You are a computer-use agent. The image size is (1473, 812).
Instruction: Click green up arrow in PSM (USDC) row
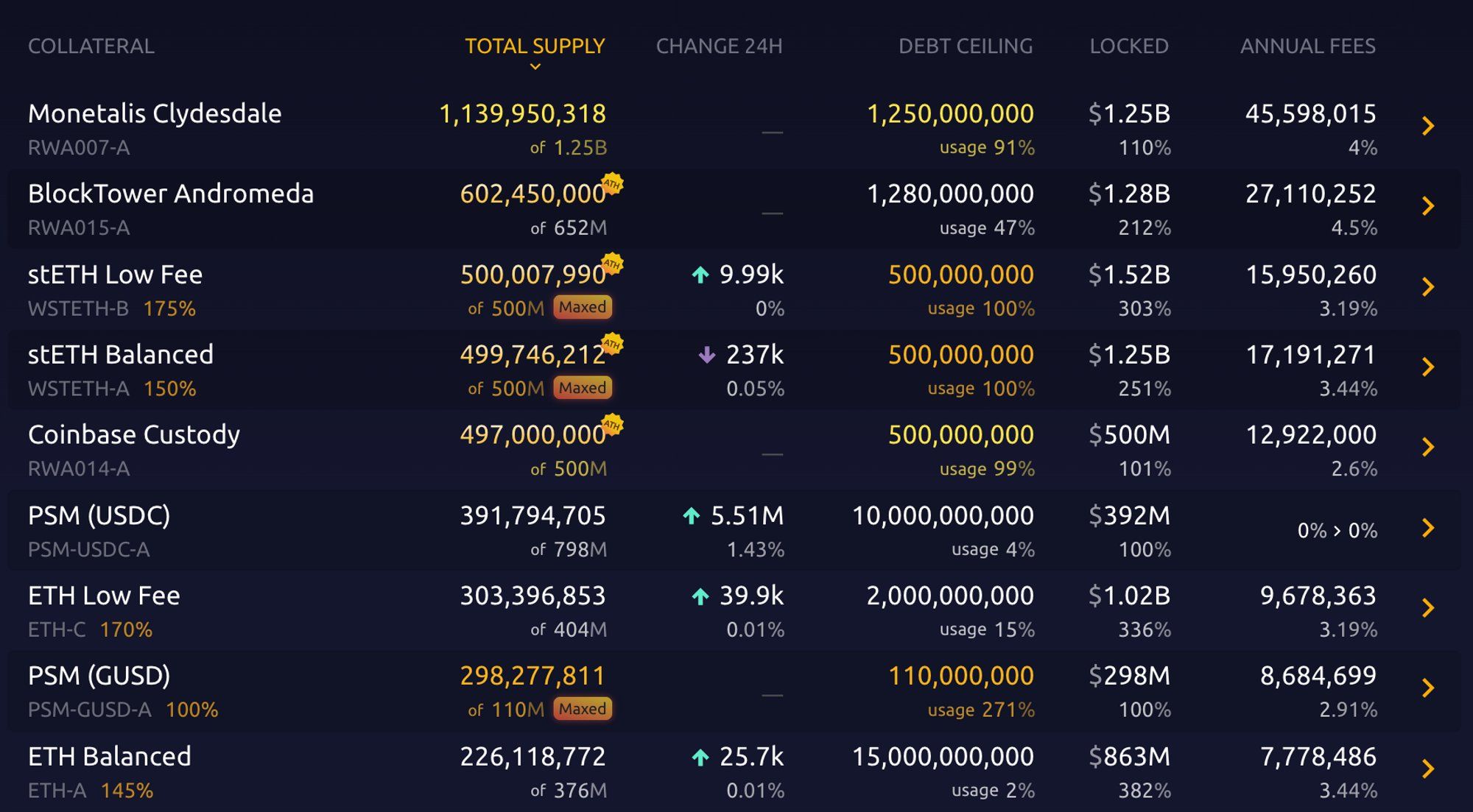coord(692,516)
